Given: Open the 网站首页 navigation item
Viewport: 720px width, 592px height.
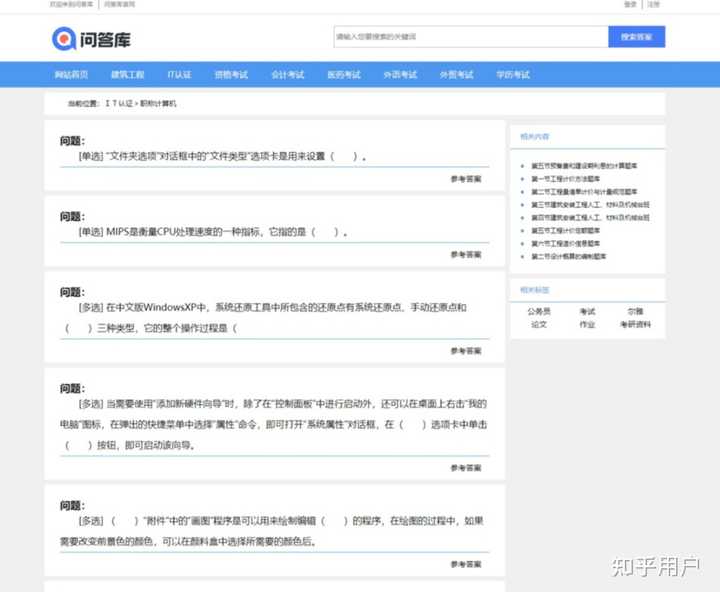Looking at the screenshot, I should click(71, 74).
